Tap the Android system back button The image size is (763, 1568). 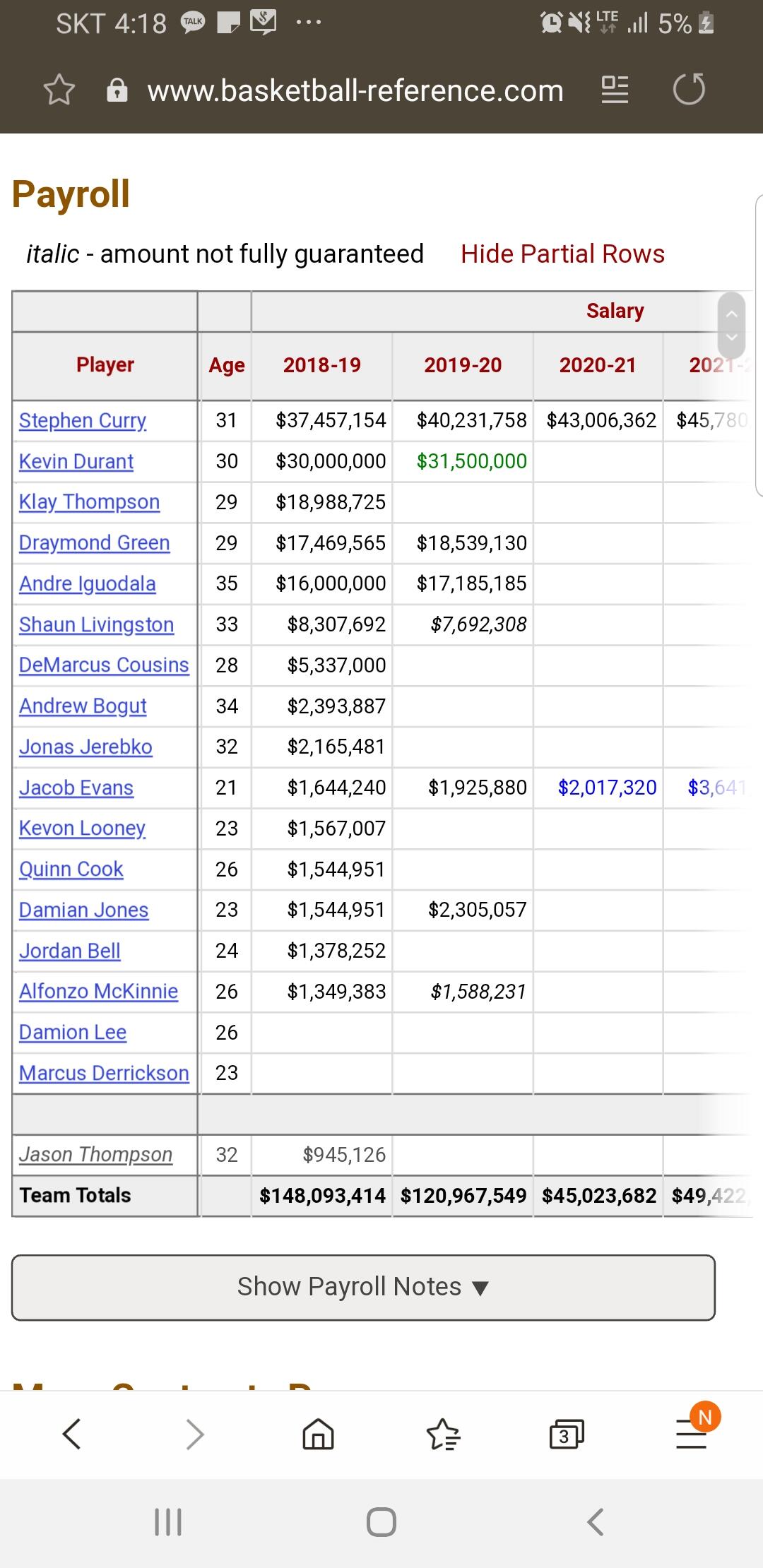[596, 1521]
